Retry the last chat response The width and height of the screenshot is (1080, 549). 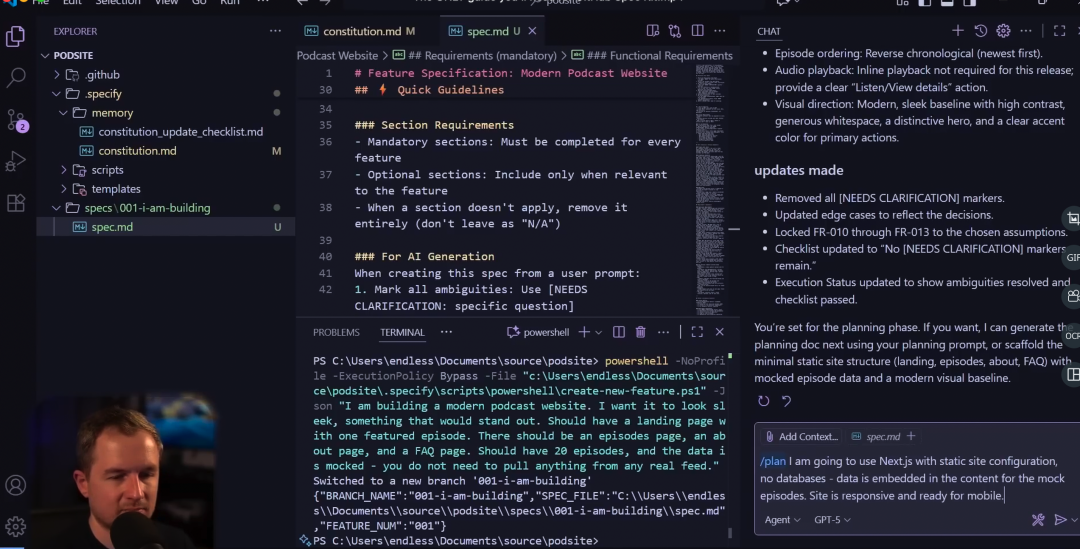tap(764, 401)
